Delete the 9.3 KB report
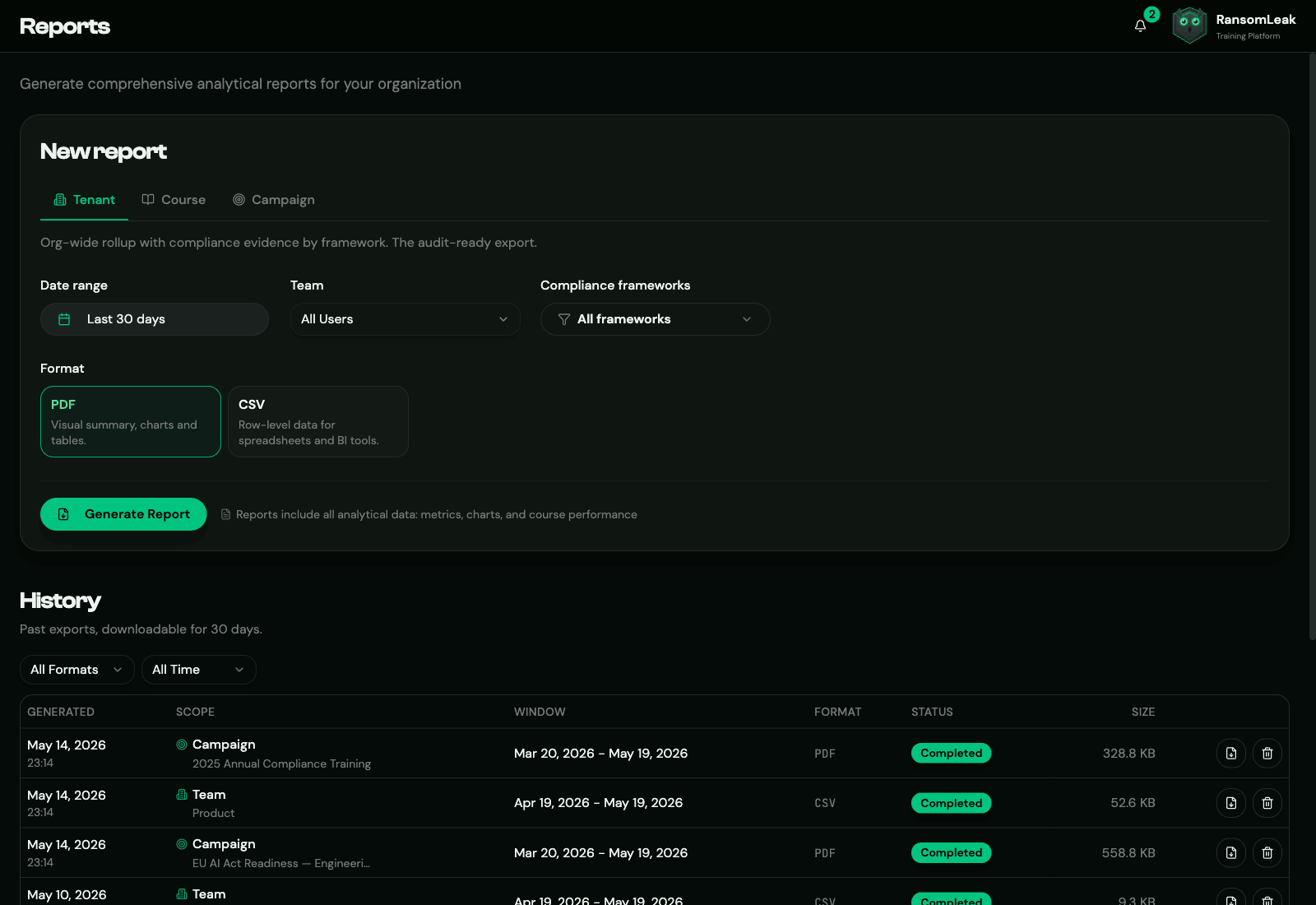 coord(1267,898)
